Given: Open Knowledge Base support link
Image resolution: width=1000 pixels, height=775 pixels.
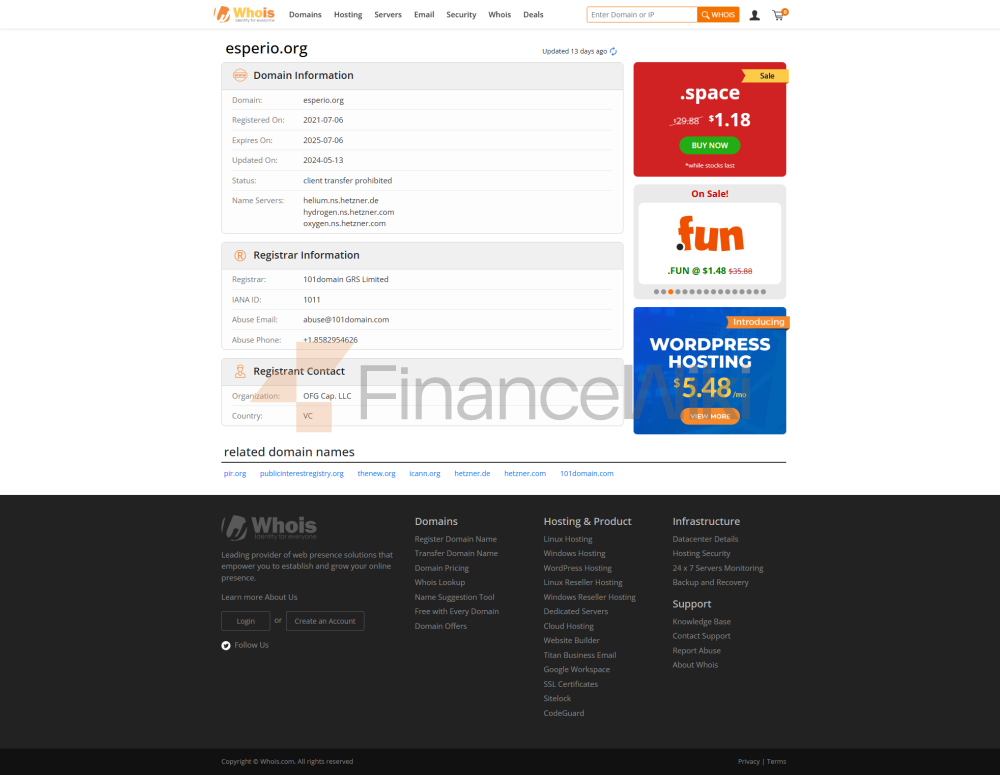Looking at the screenshot, I should 701,621.
